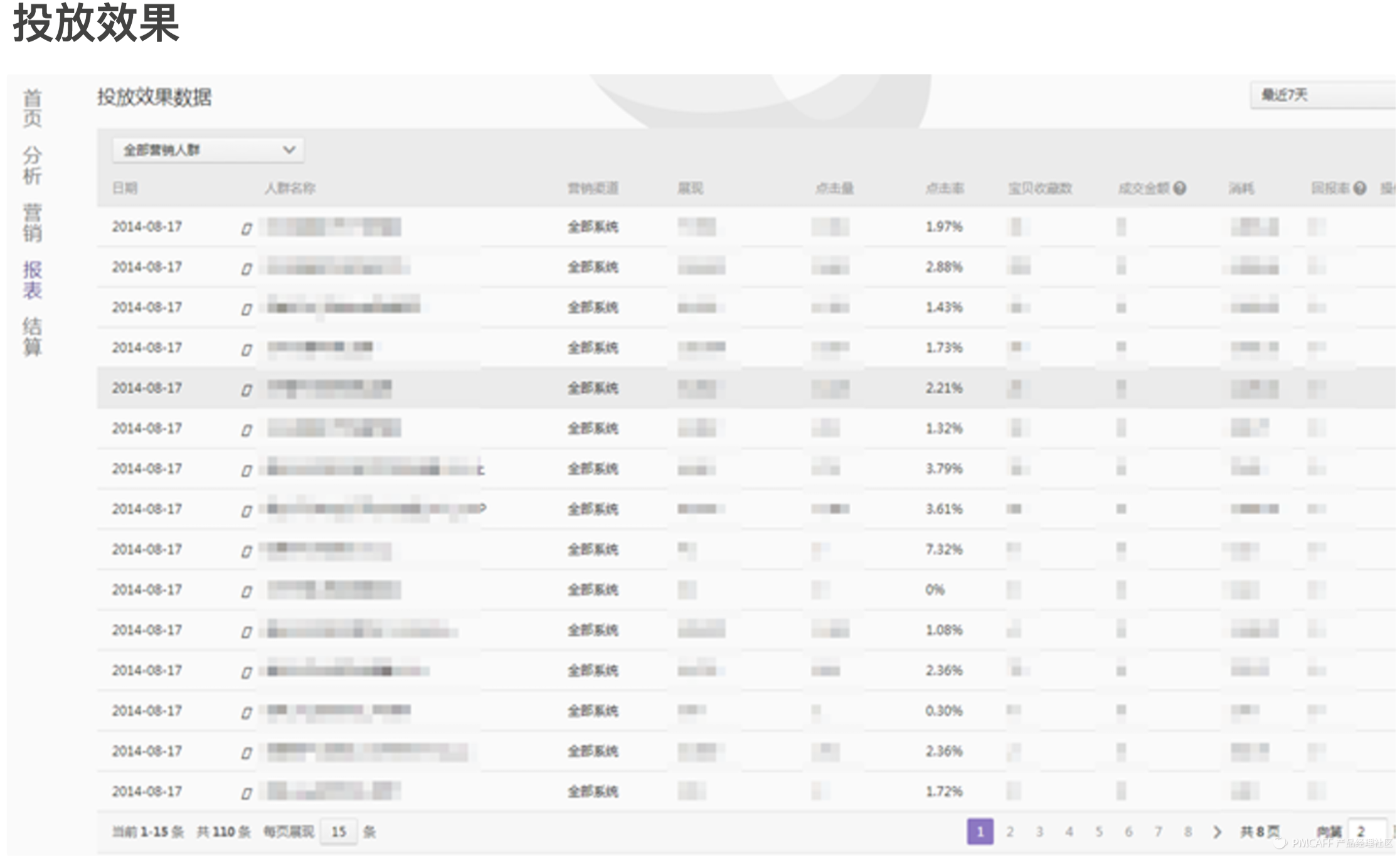Click edit icon in 0% click-rate row

tap(247, 591)
